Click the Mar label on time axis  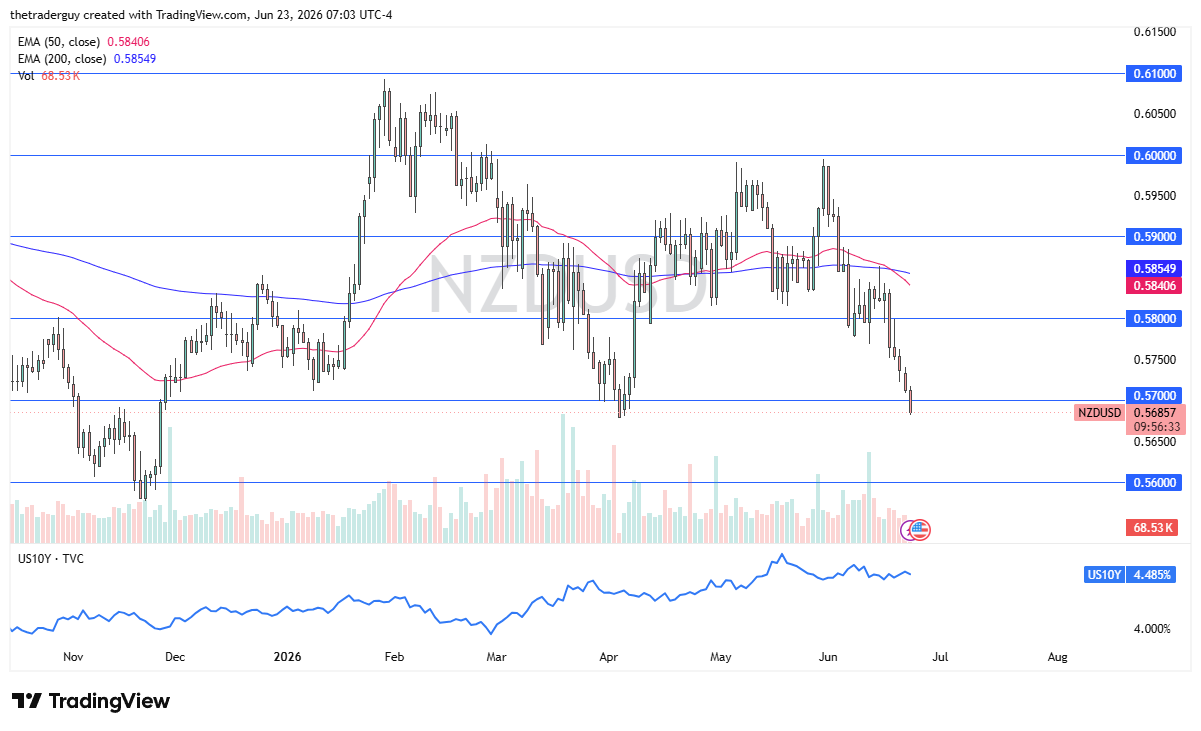[x=497, y=657]
